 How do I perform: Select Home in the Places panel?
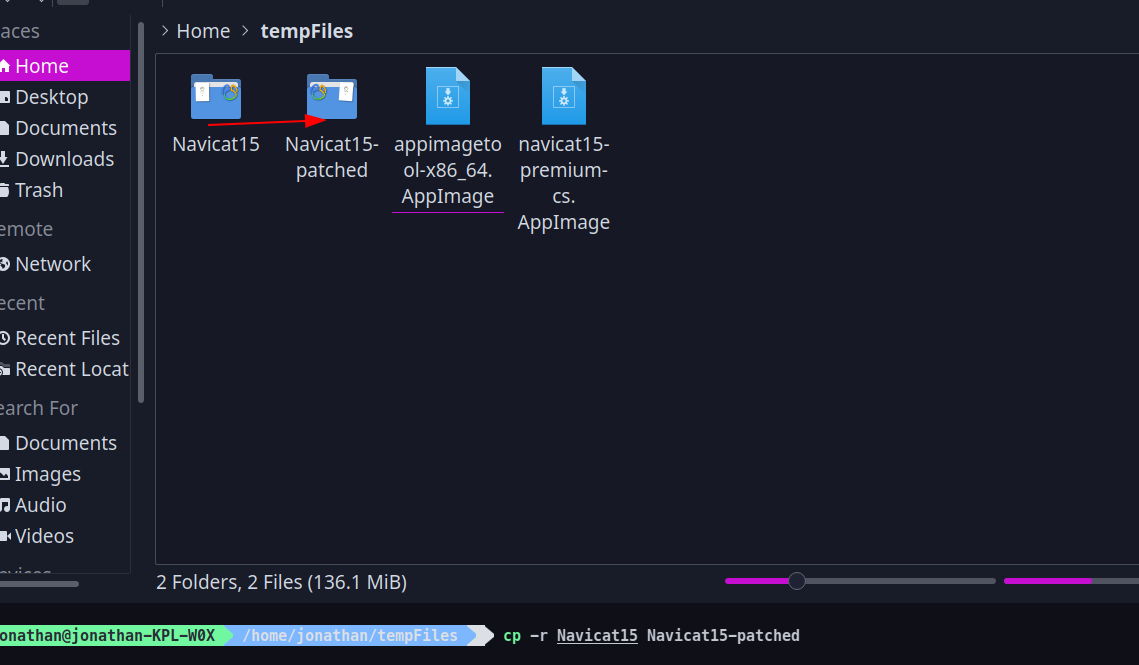[x=42, y=66]
